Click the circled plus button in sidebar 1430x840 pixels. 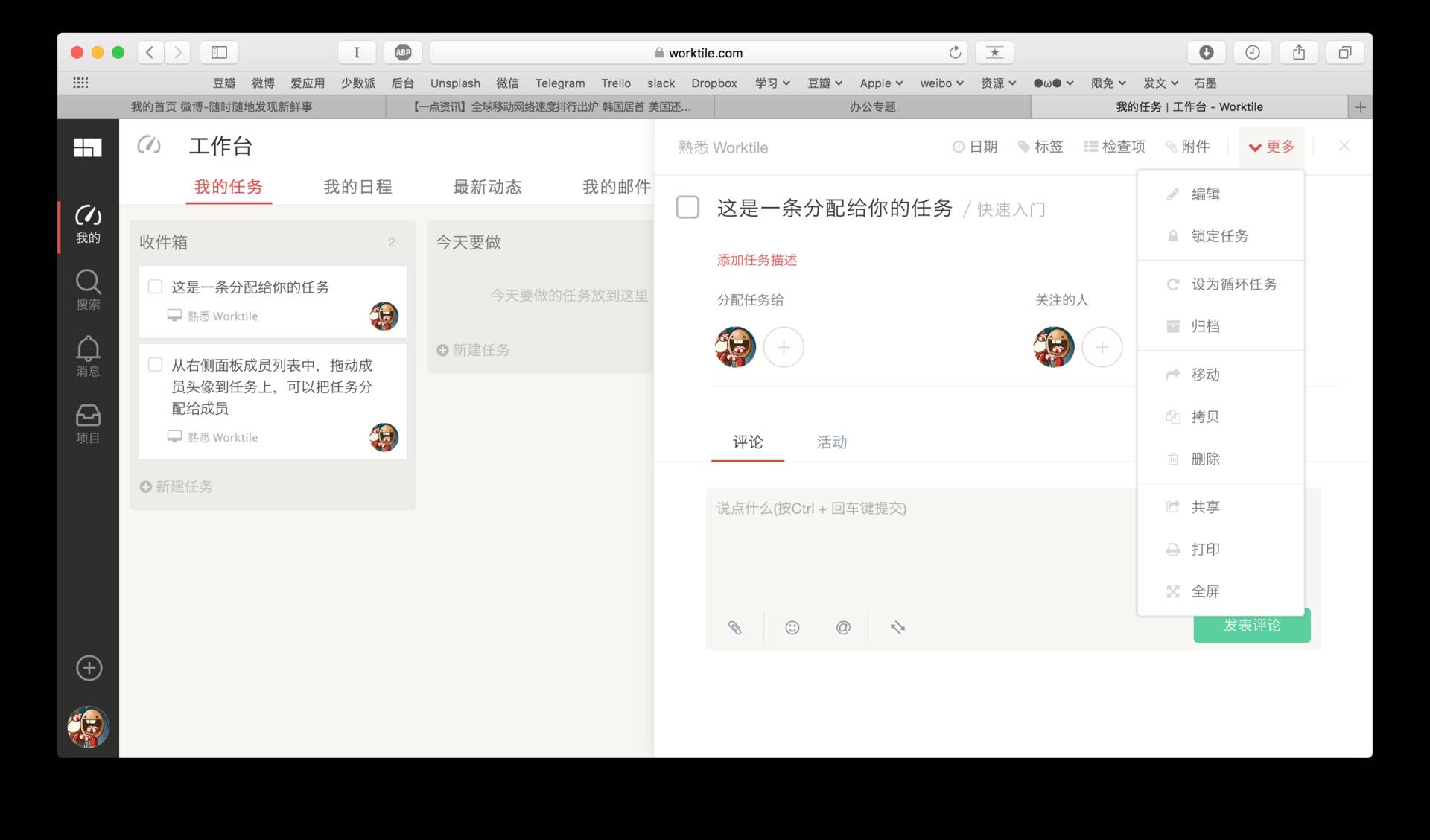89,668
